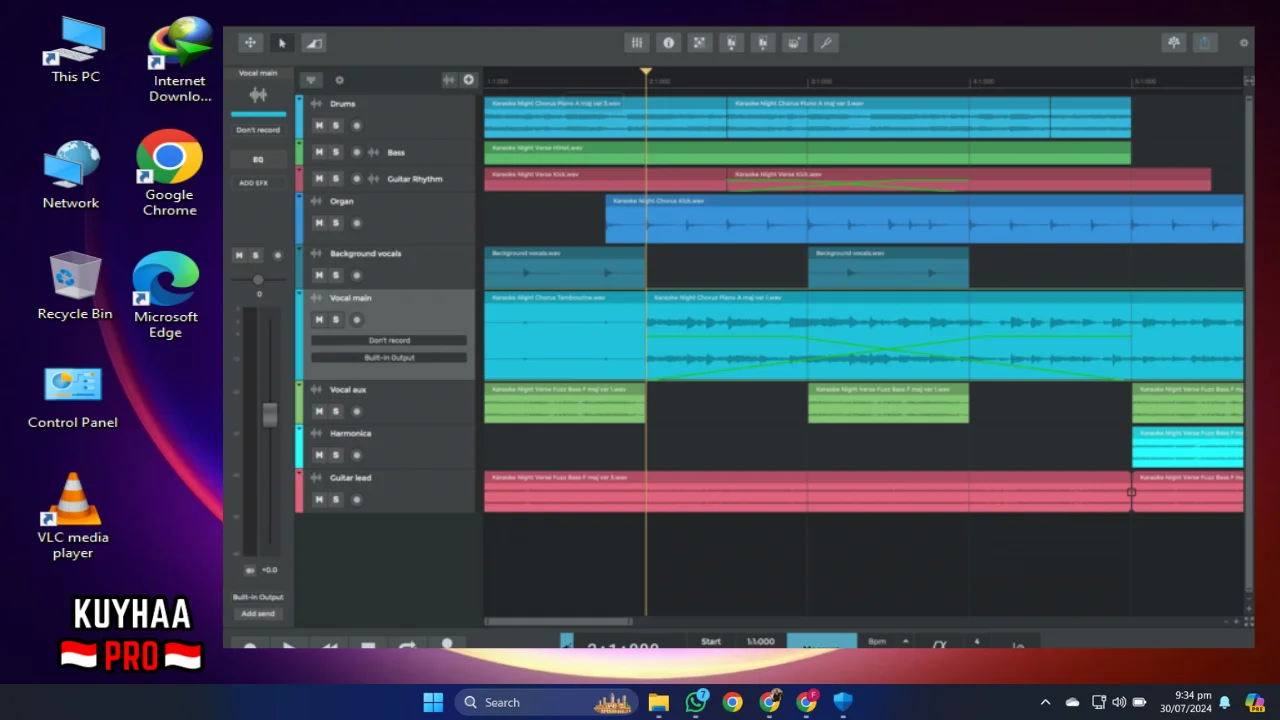Click the stereo link icon beside +0.0
1280x720 pixels.
click(250, 570)
